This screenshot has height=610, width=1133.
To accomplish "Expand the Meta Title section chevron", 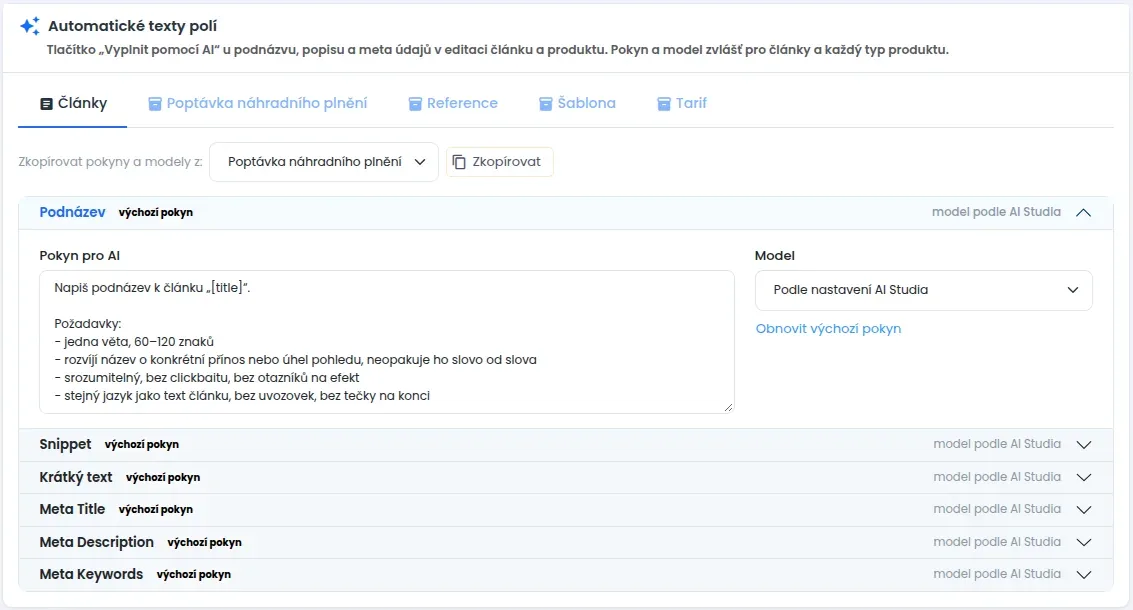I will [1084, 510].
